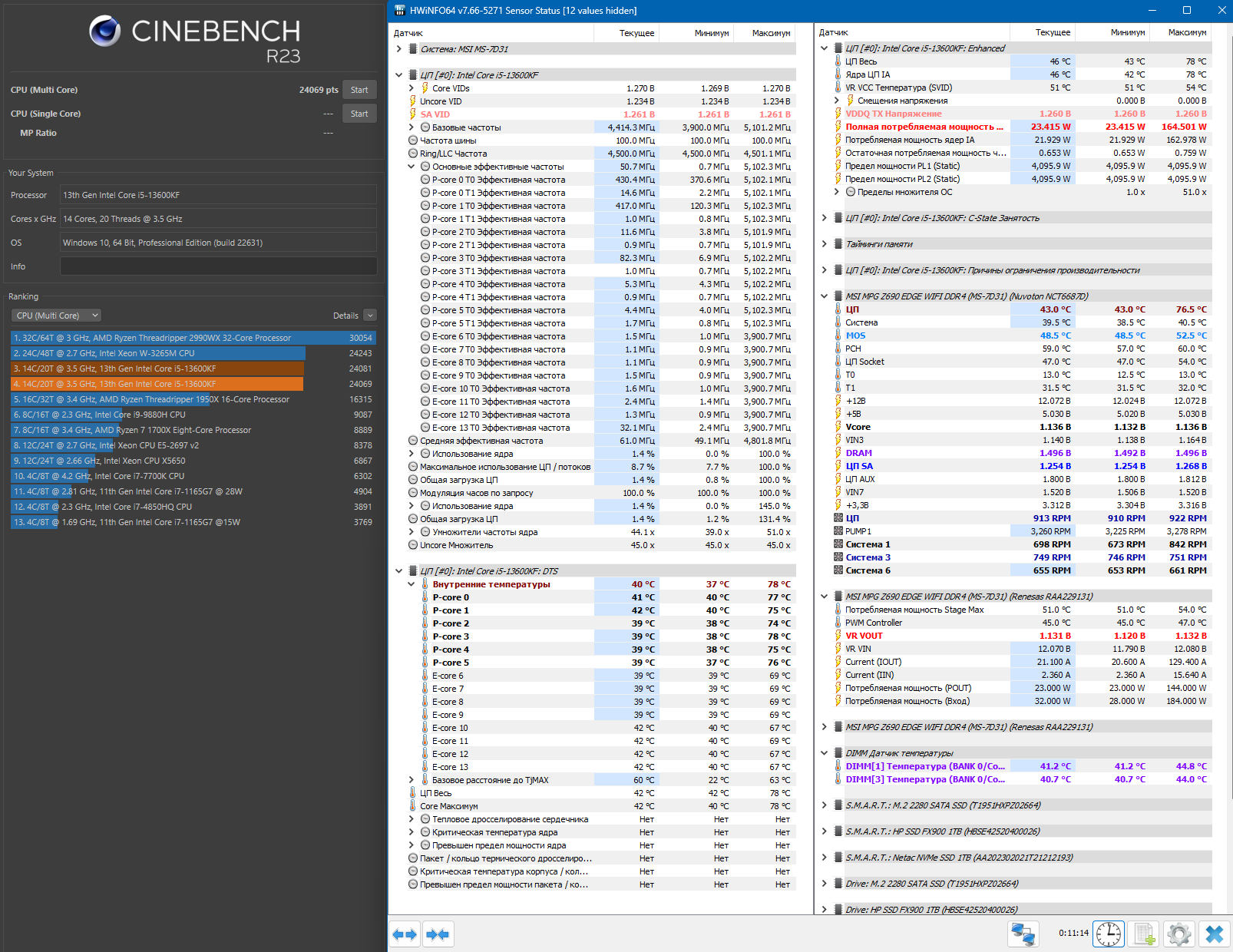Expand the Причины ограничения производительности section
The width and height of the screenshot is (1233, 952).
(825, 270)
